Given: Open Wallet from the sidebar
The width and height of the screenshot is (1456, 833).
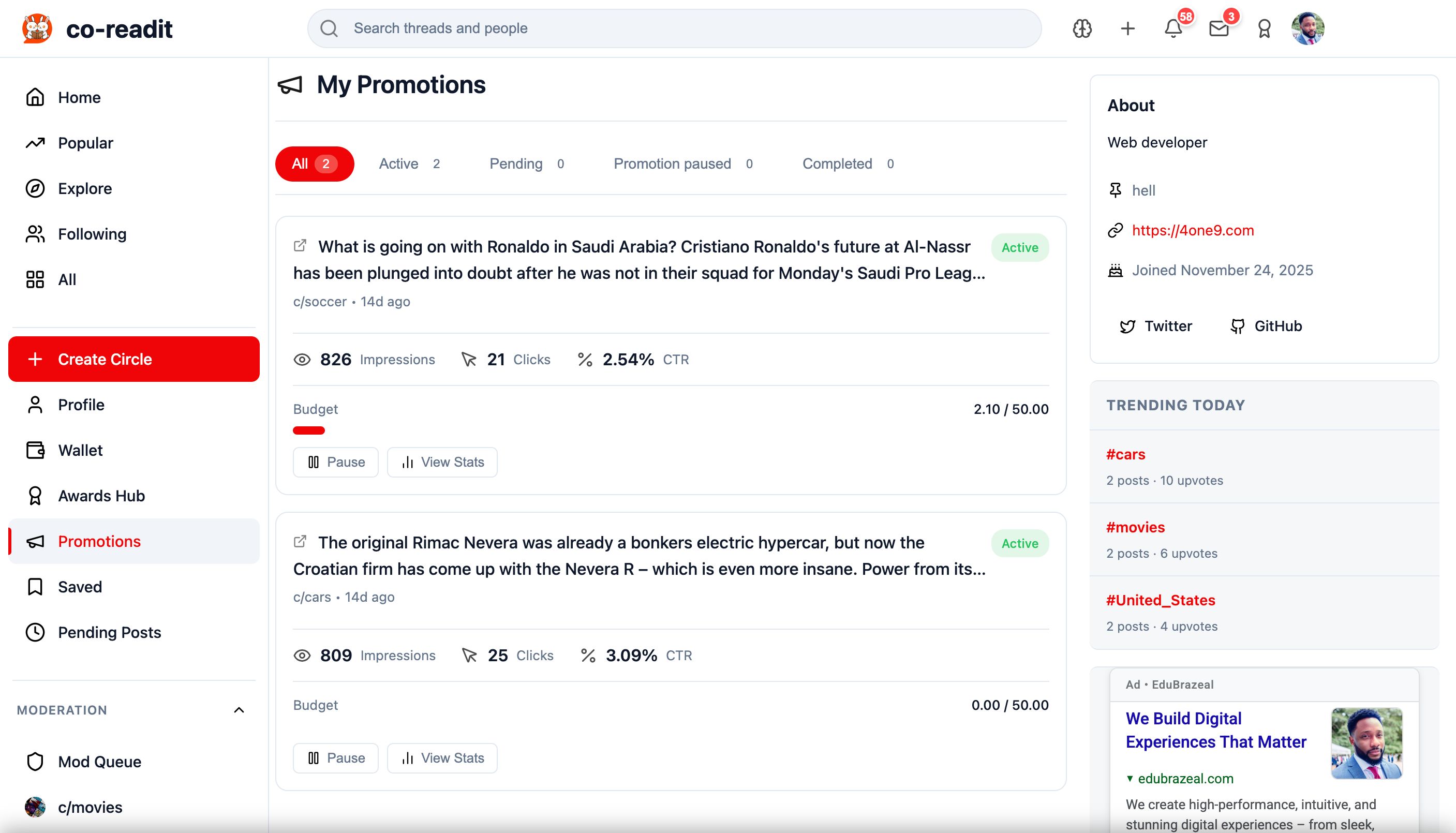Looking at the screenshot, I should point(80,450).
